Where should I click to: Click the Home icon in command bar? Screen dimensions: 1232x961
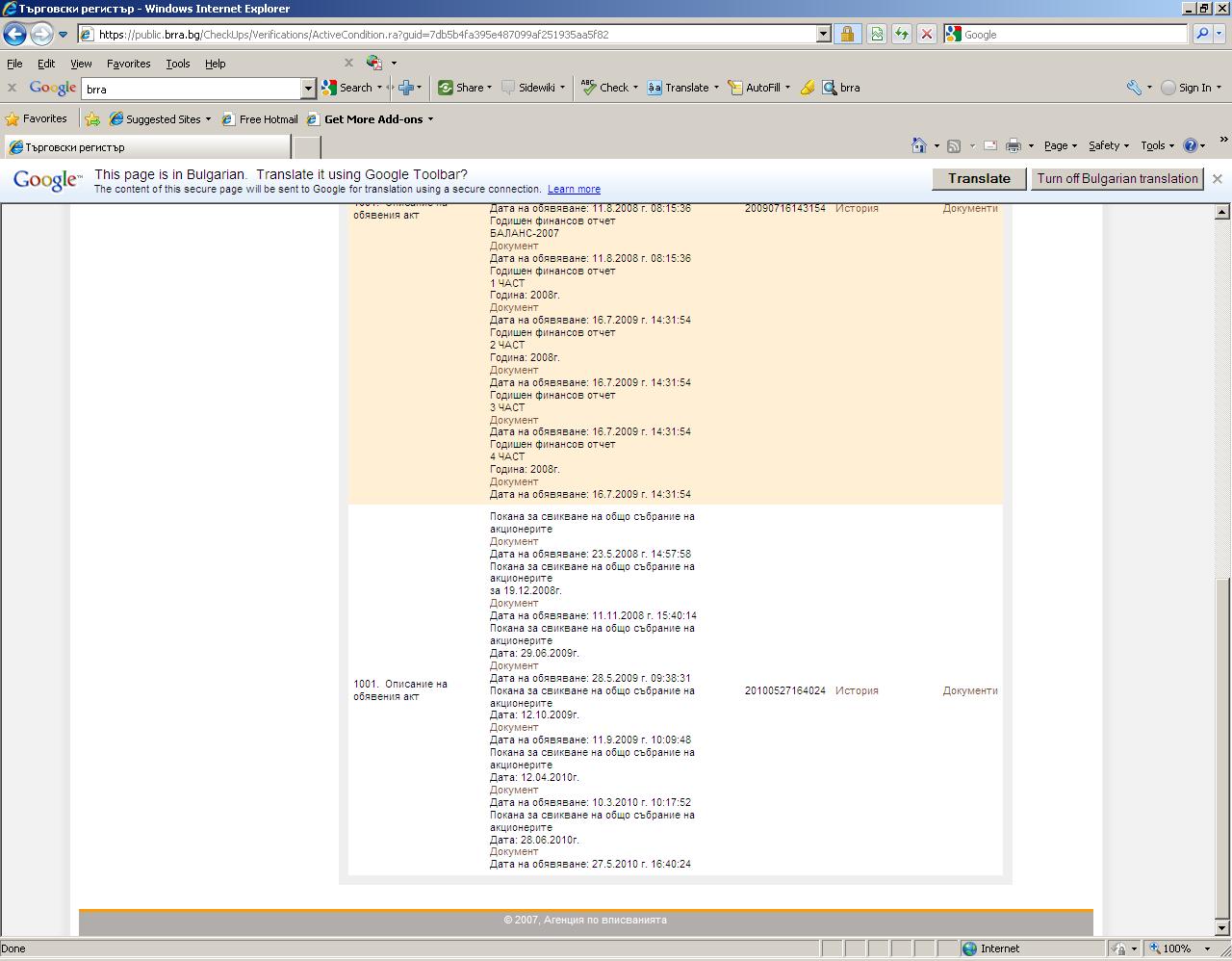(918, 146)
